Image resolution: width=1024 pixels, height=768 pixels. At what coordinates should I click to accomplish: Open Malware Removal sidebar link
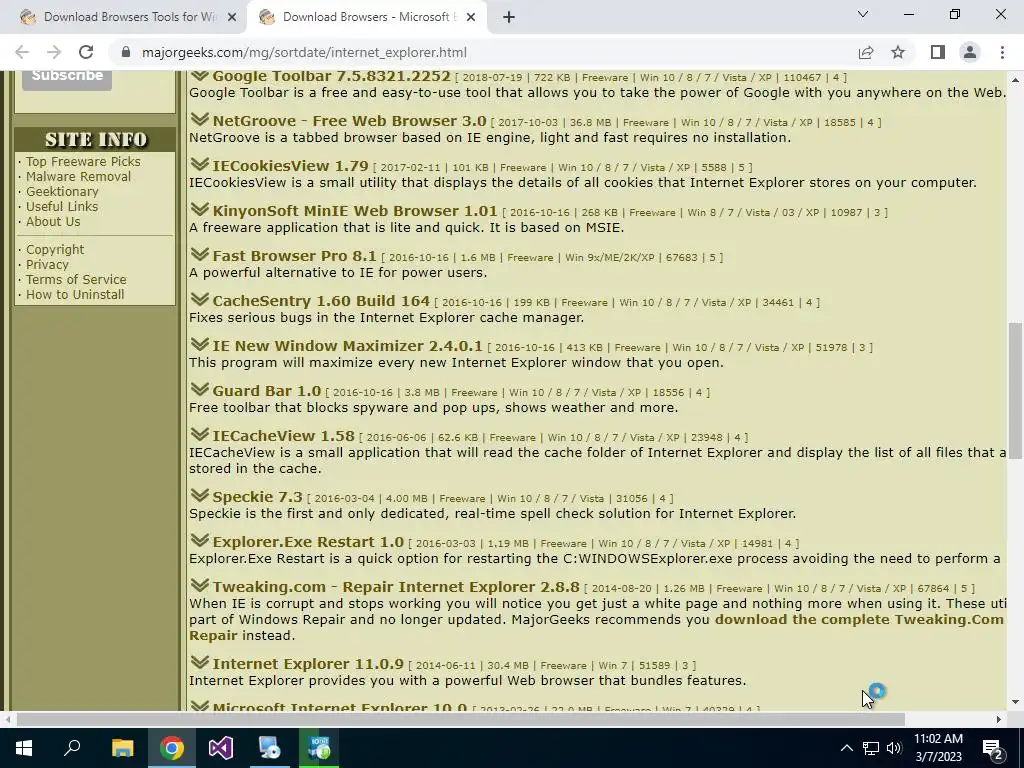[x=78, y=176]
